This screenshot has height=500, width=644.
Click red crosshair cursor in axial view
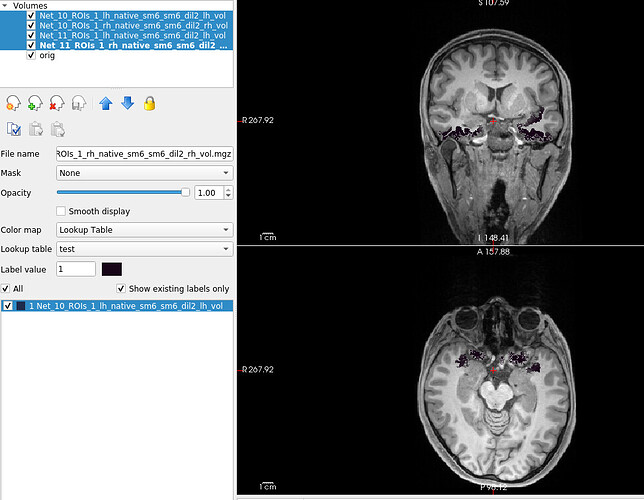[x=493, y=371]
